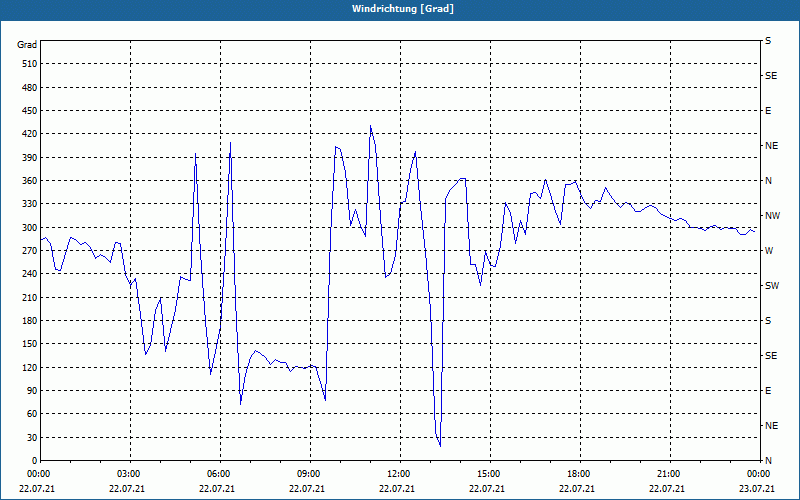Image resolution: width=800 pixels, height=500 pixels.
Task: Click the 300 y-axis value
Action: point(30,228)
